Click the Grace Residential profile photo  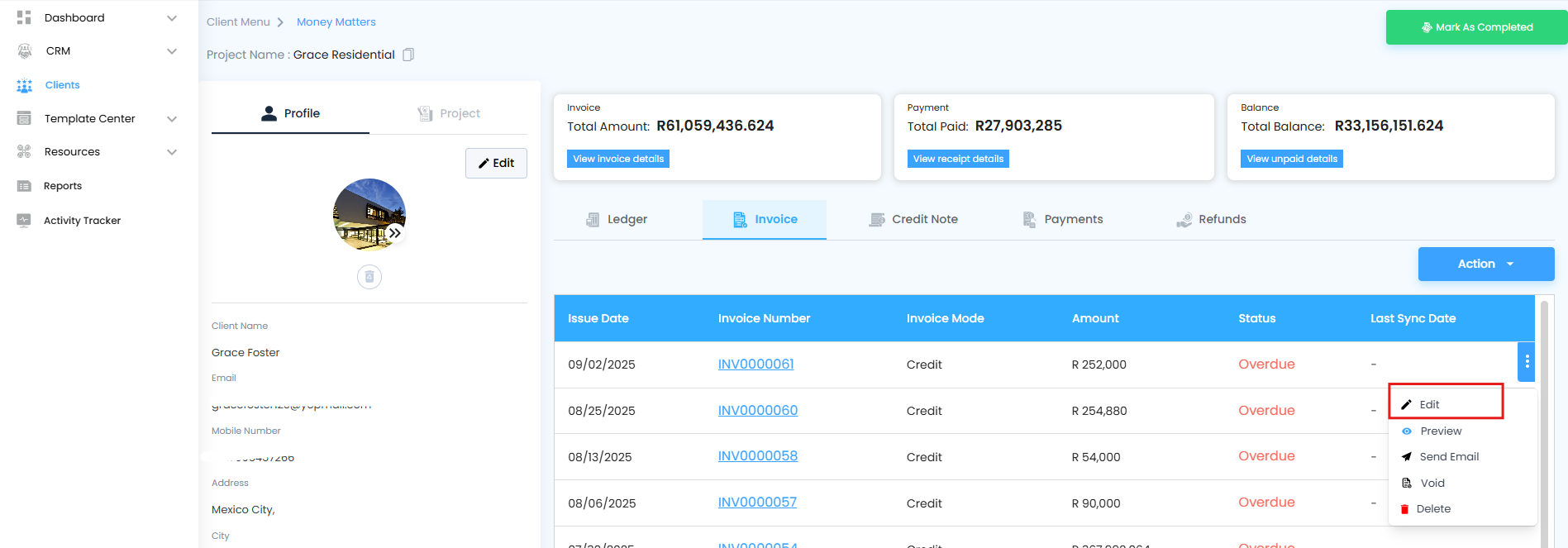click(x=369, y=215)
